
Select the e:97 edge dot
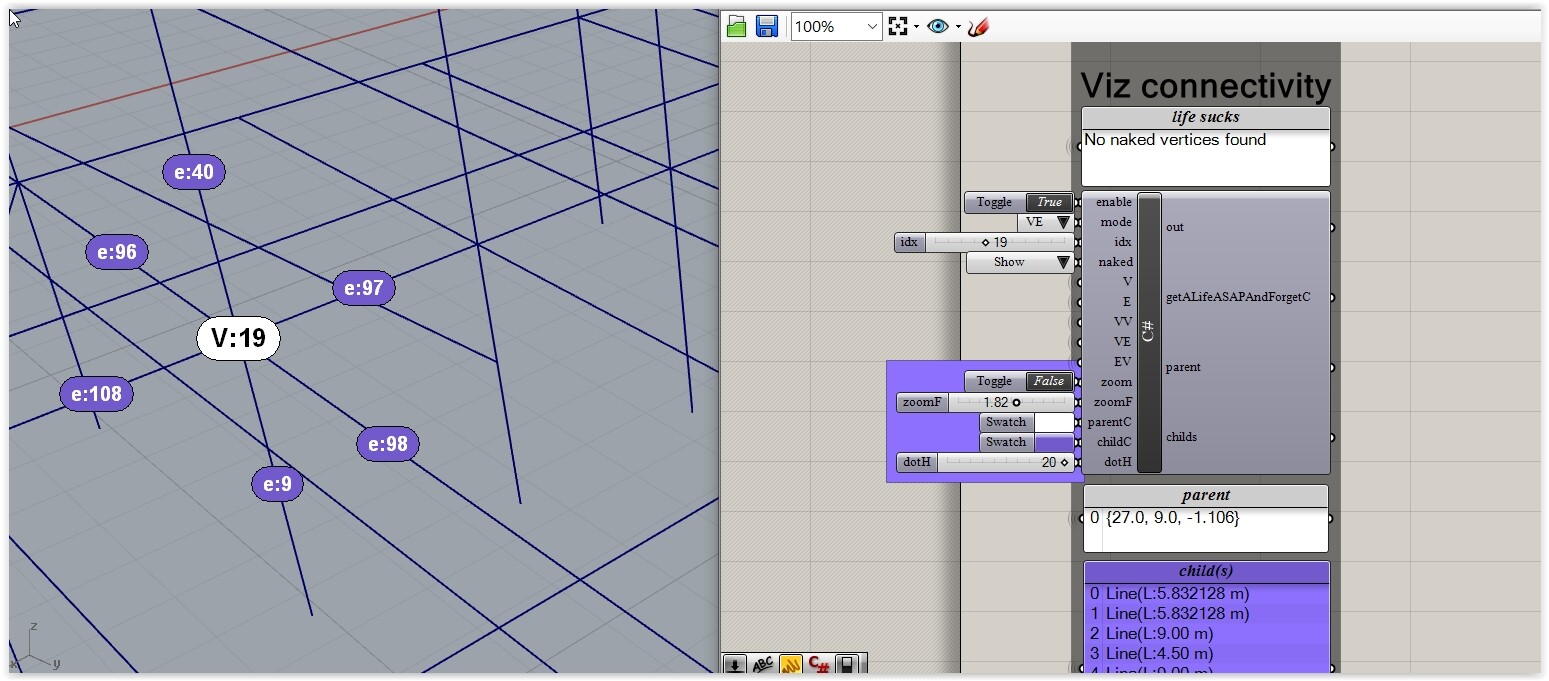364,288
